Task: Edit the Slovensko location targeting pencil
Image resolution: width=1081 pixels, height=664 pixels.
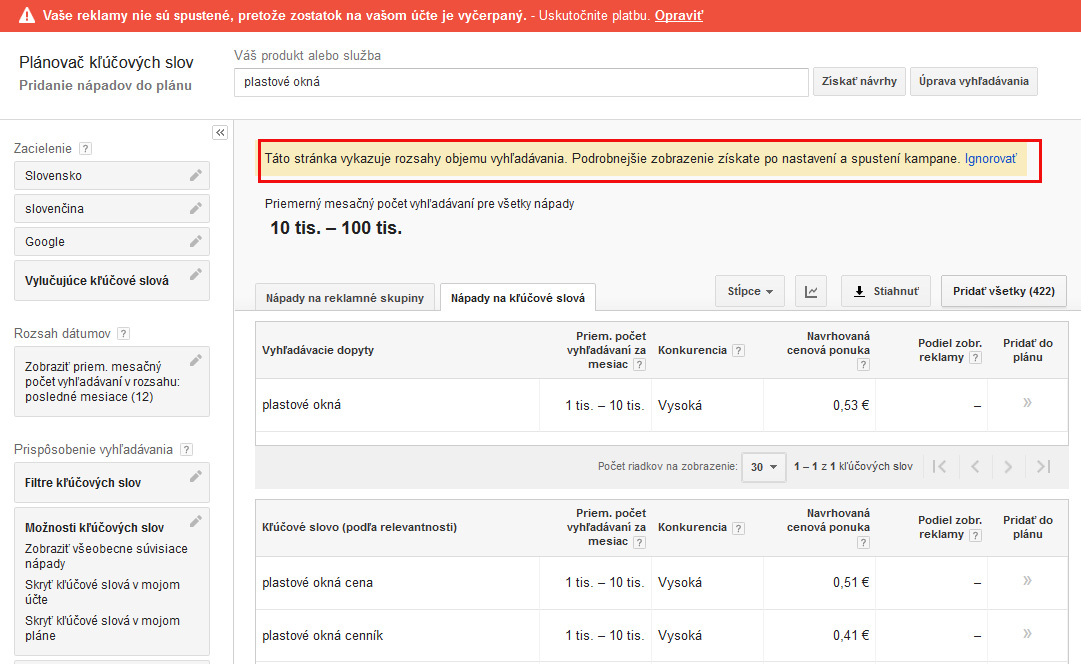Action: 196,175
